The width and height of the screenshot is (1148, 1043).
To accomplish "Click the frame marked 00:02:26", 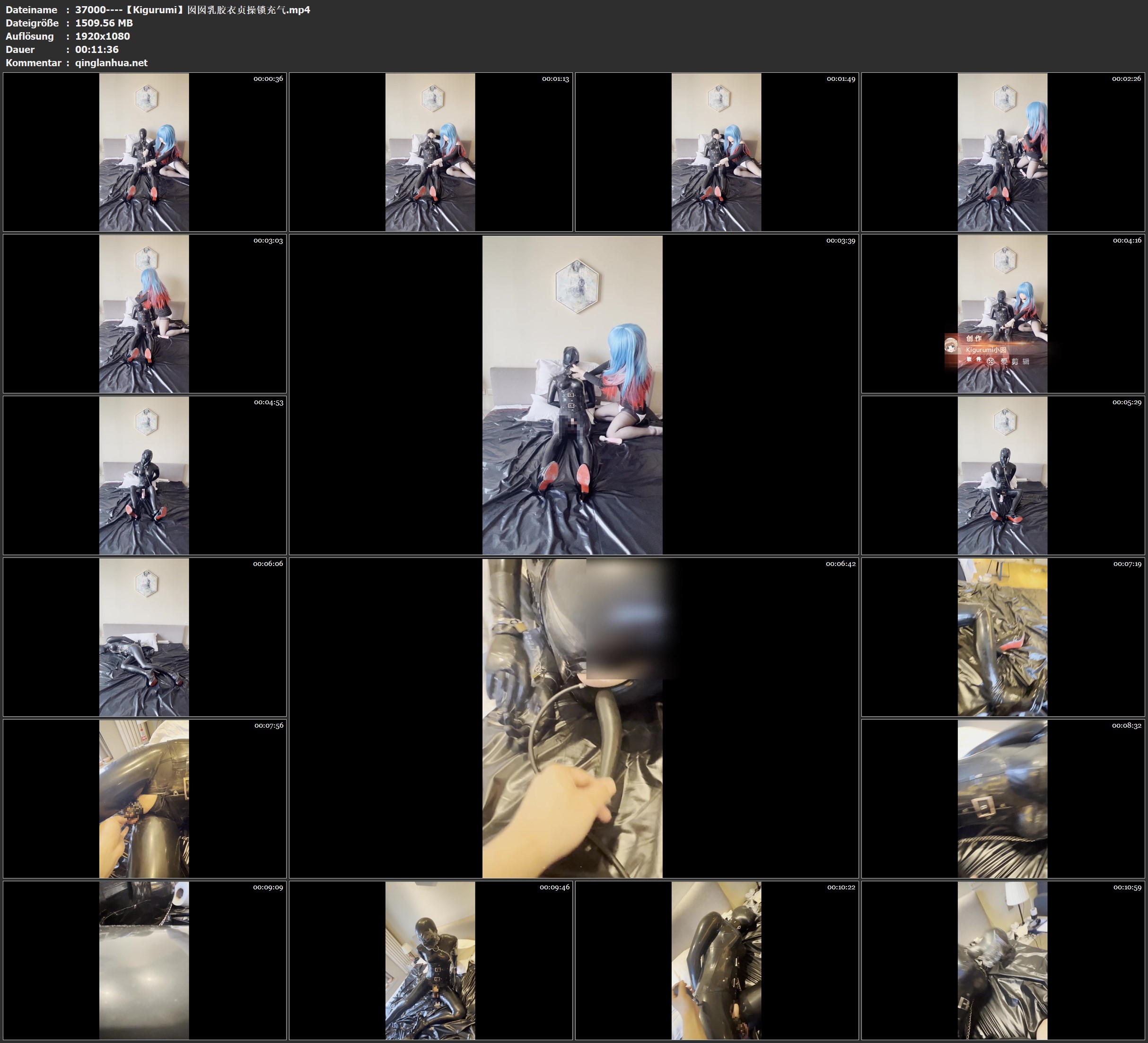I will pos(1002,152).
